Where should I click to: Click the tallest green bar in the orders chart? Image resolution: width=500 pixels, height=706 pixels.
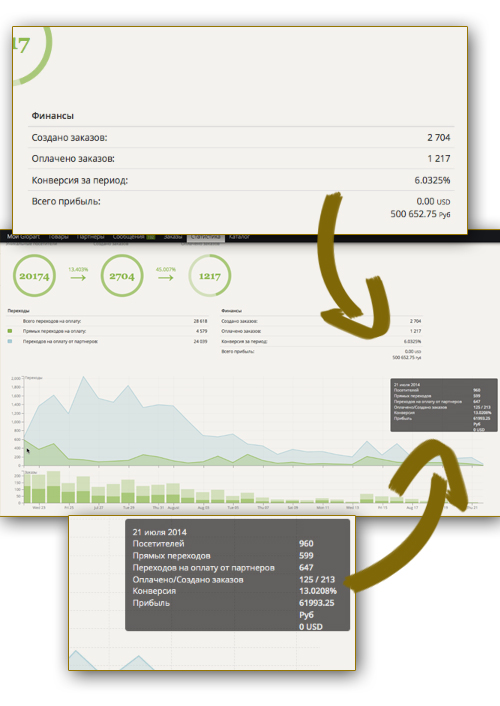click(54, 487)
